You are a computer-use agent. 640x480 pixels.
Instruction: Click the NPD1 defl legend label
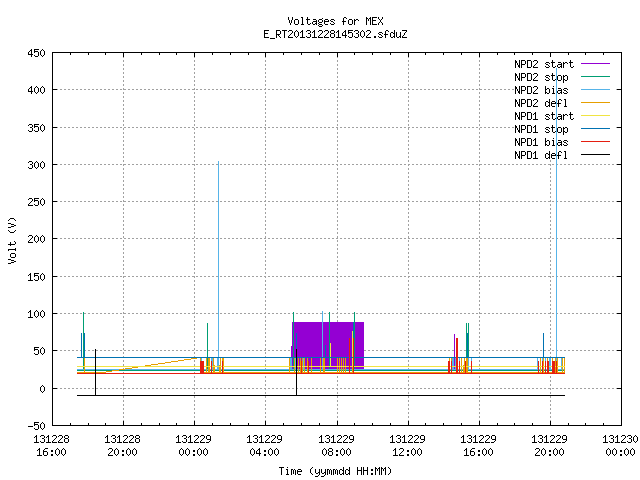[x=541, y=155]
